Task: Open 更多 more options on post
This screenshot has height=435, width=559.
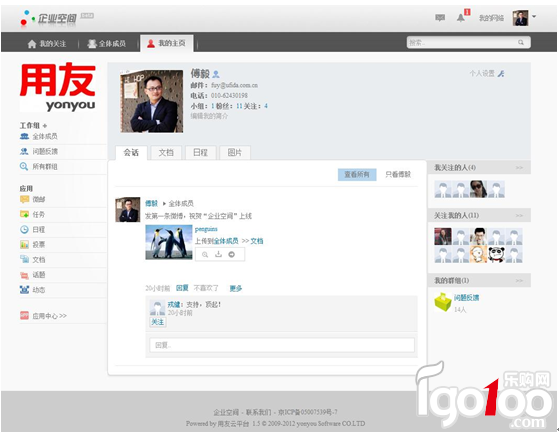Action: click(x=236, y=288)
